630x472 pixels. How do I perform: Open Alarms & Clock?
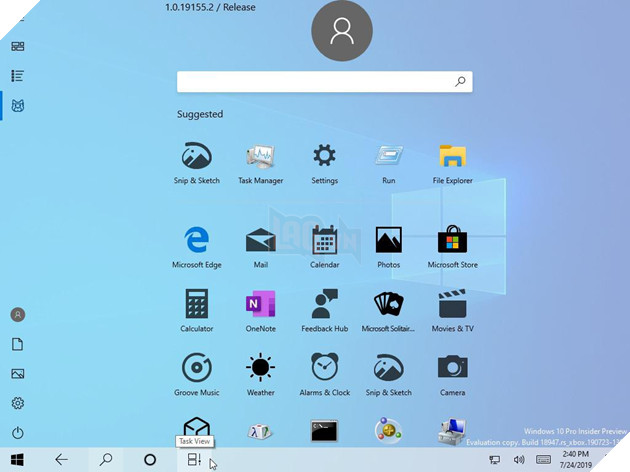pyautogui.click(x=324, y=374)
